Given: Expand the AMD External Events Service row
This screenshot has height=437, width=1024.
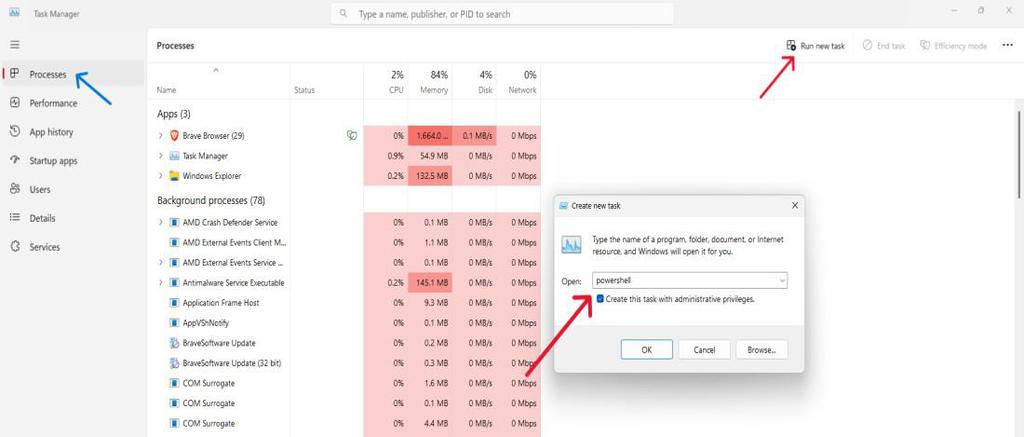Looking at the screenshot, I should point(161,263).
